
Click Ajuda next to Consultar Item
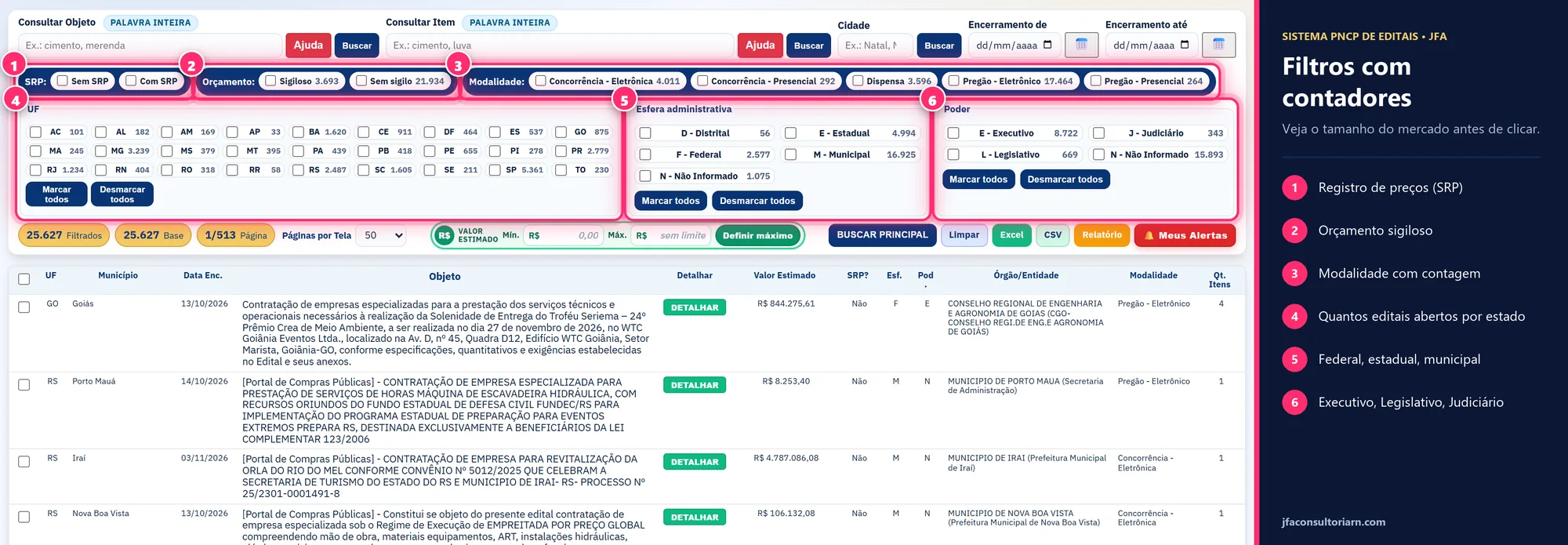pyautogui.click(x=760, y=45)
